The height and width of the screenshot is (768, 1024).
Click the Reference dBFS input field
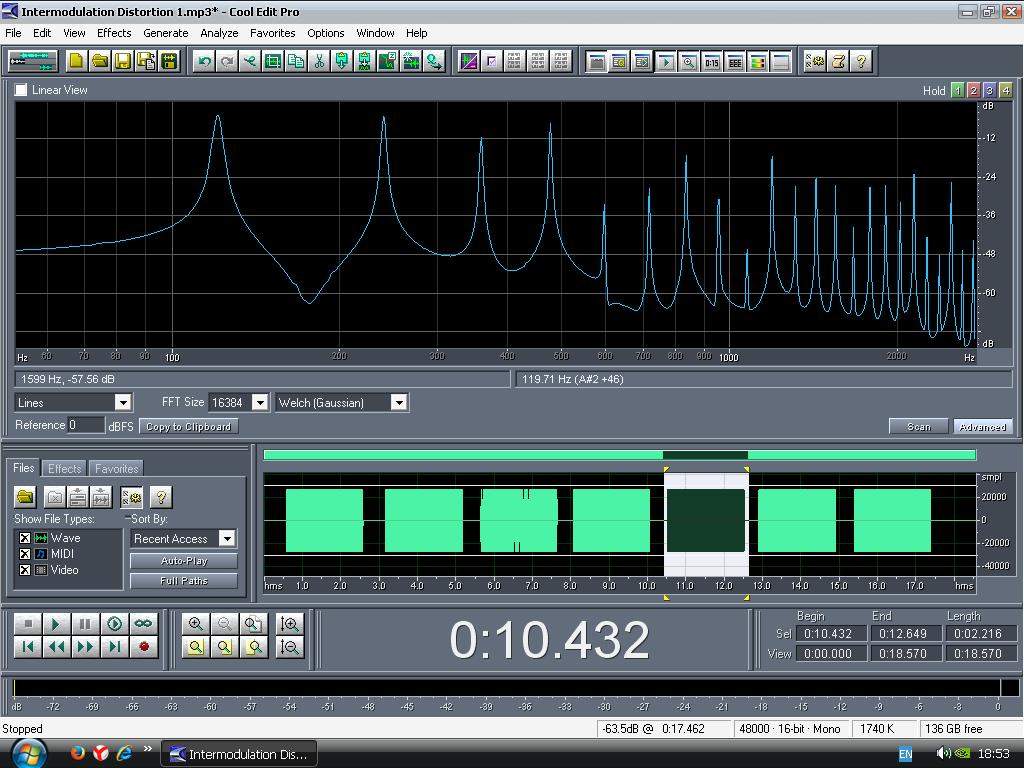coord(86,425)
